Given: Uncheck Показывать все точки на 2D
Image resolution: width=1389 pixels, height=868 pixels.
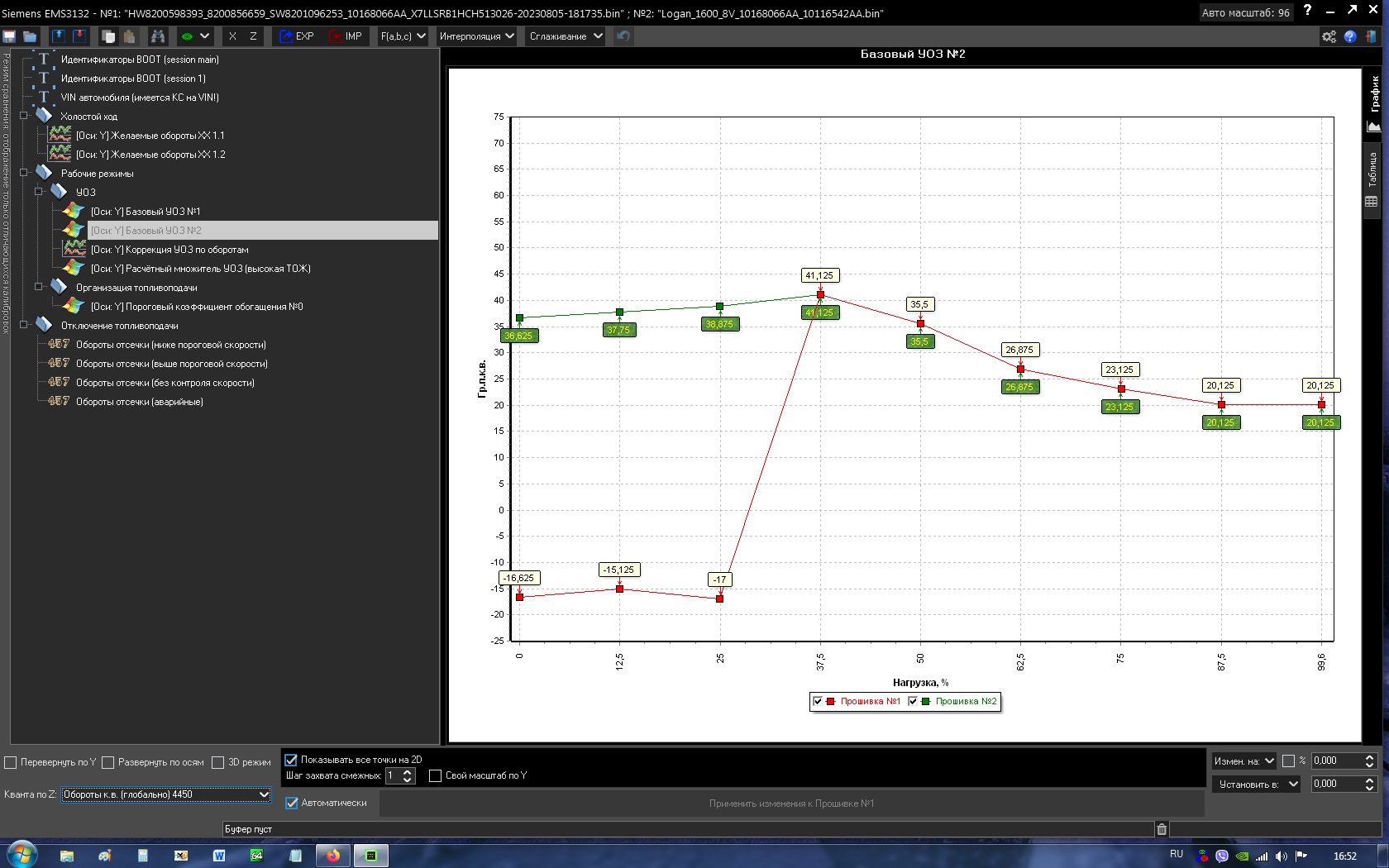Looking at the screenshot, I should coord(291,760).
